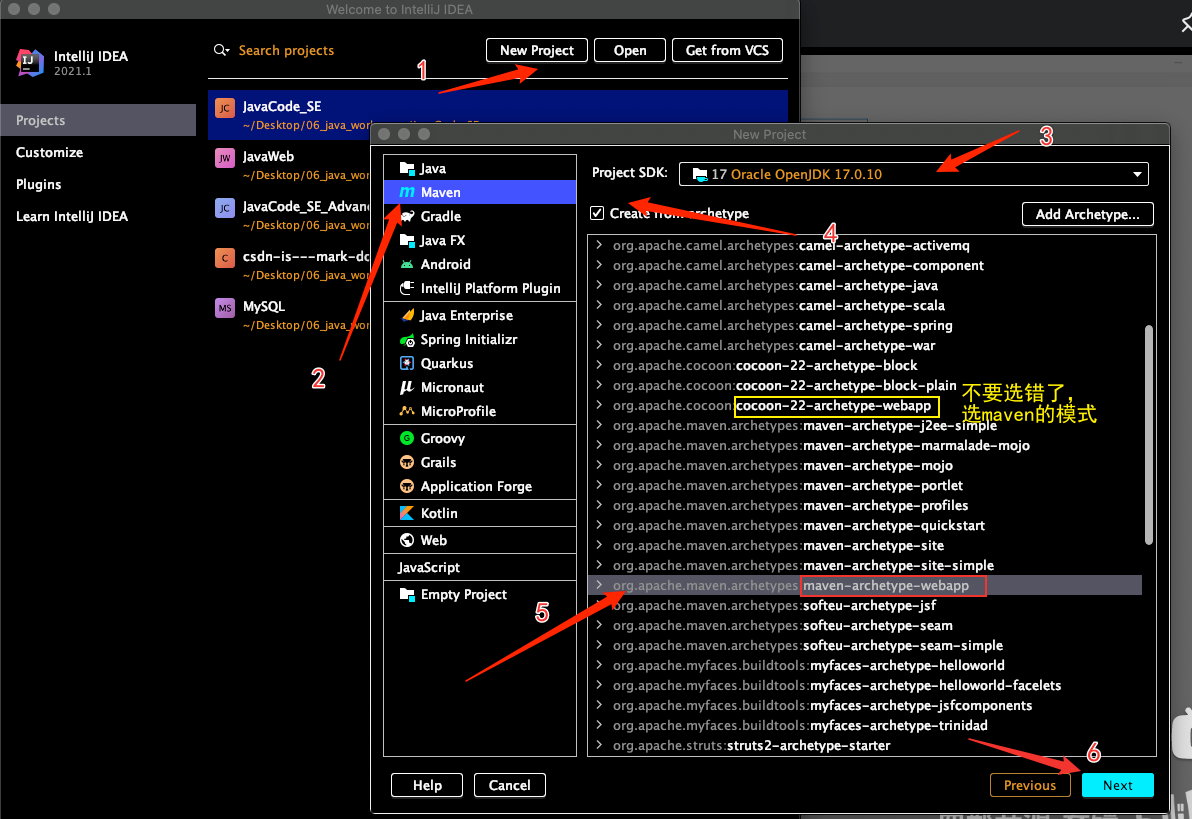Click the archetype list vertical scrollbar

[1148, 434]
